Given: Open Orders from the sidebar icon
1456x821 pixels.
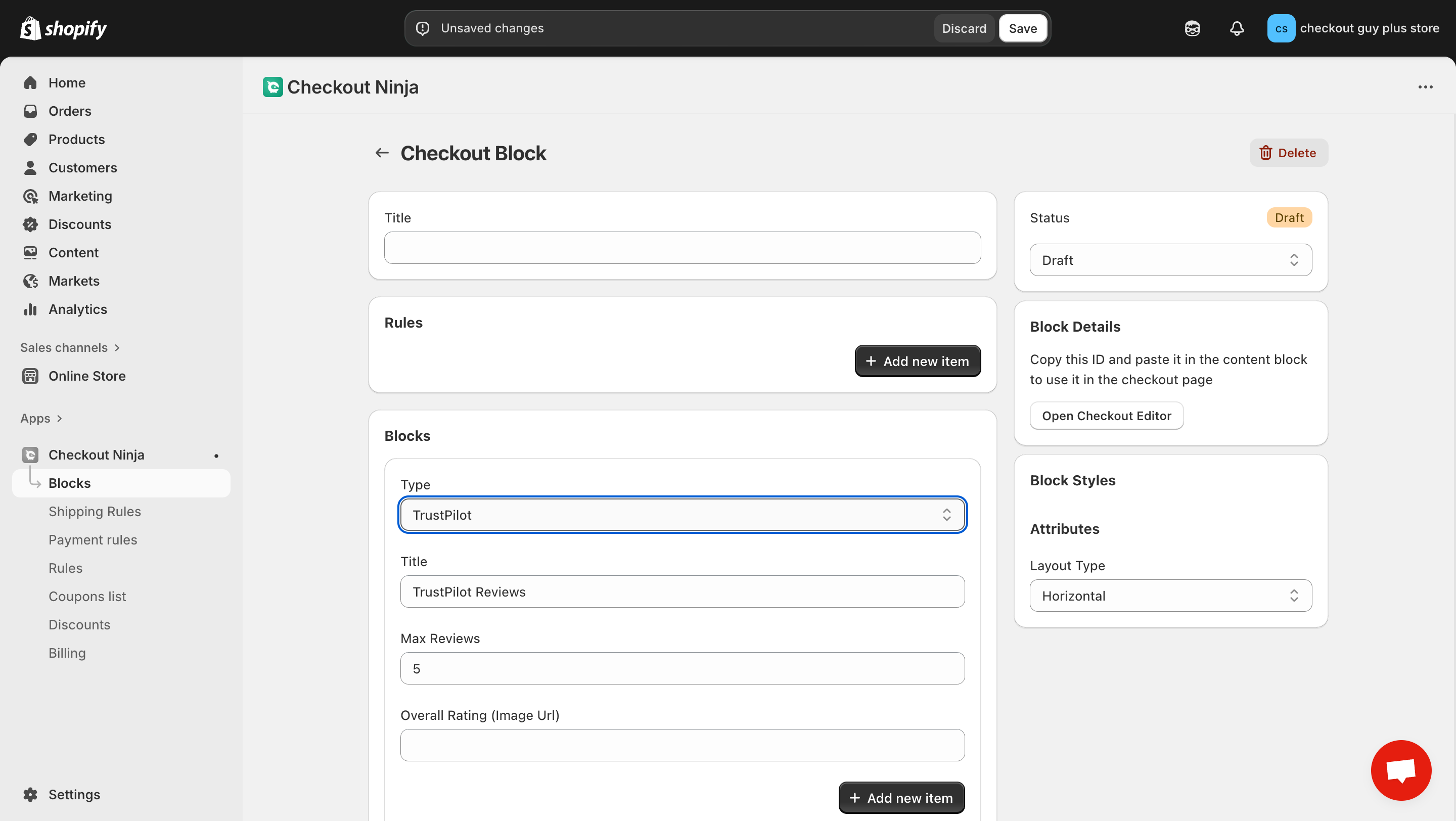Looking at the screenshot, I should pos(30,111).
